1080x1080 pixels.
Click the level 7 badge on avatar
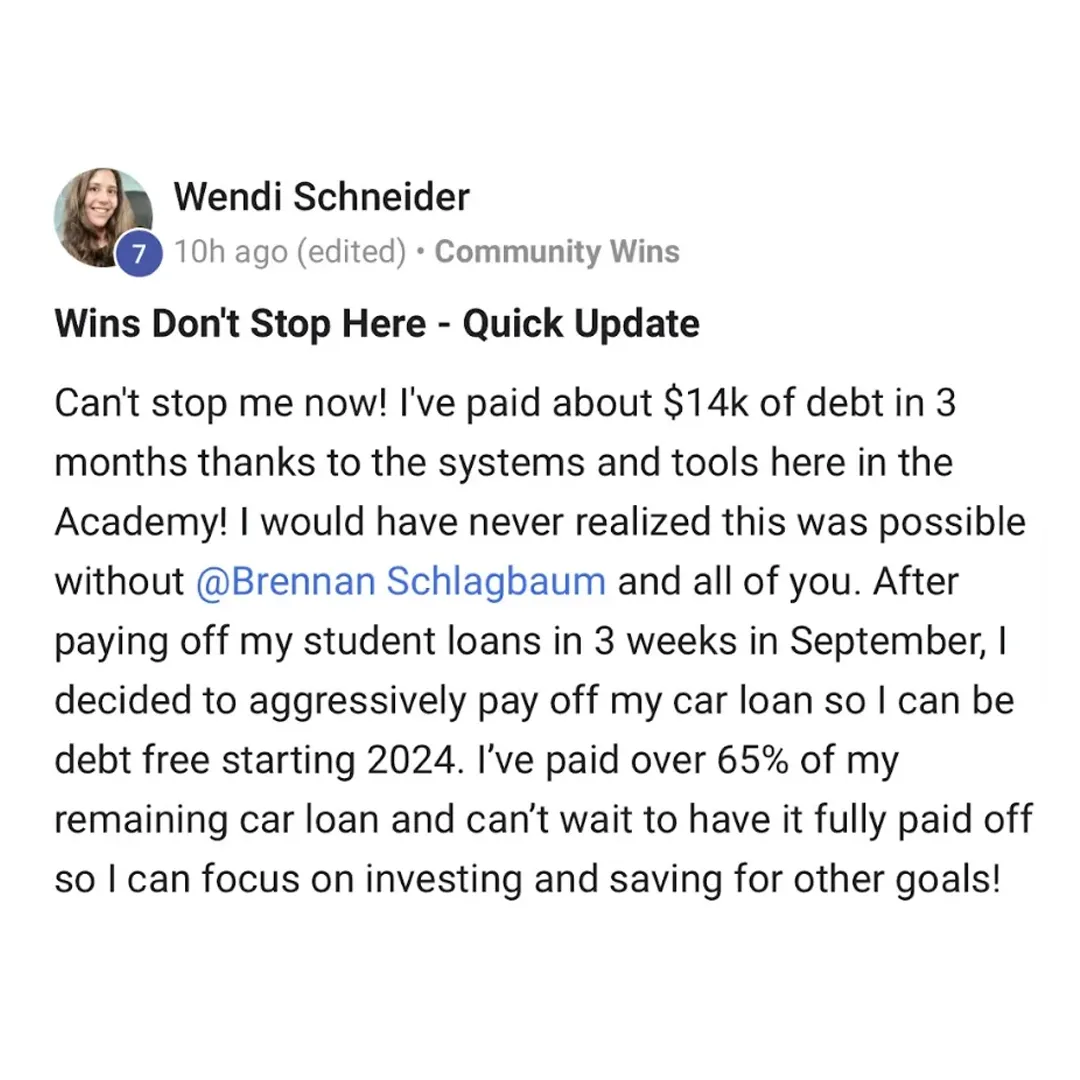[139, 253]
